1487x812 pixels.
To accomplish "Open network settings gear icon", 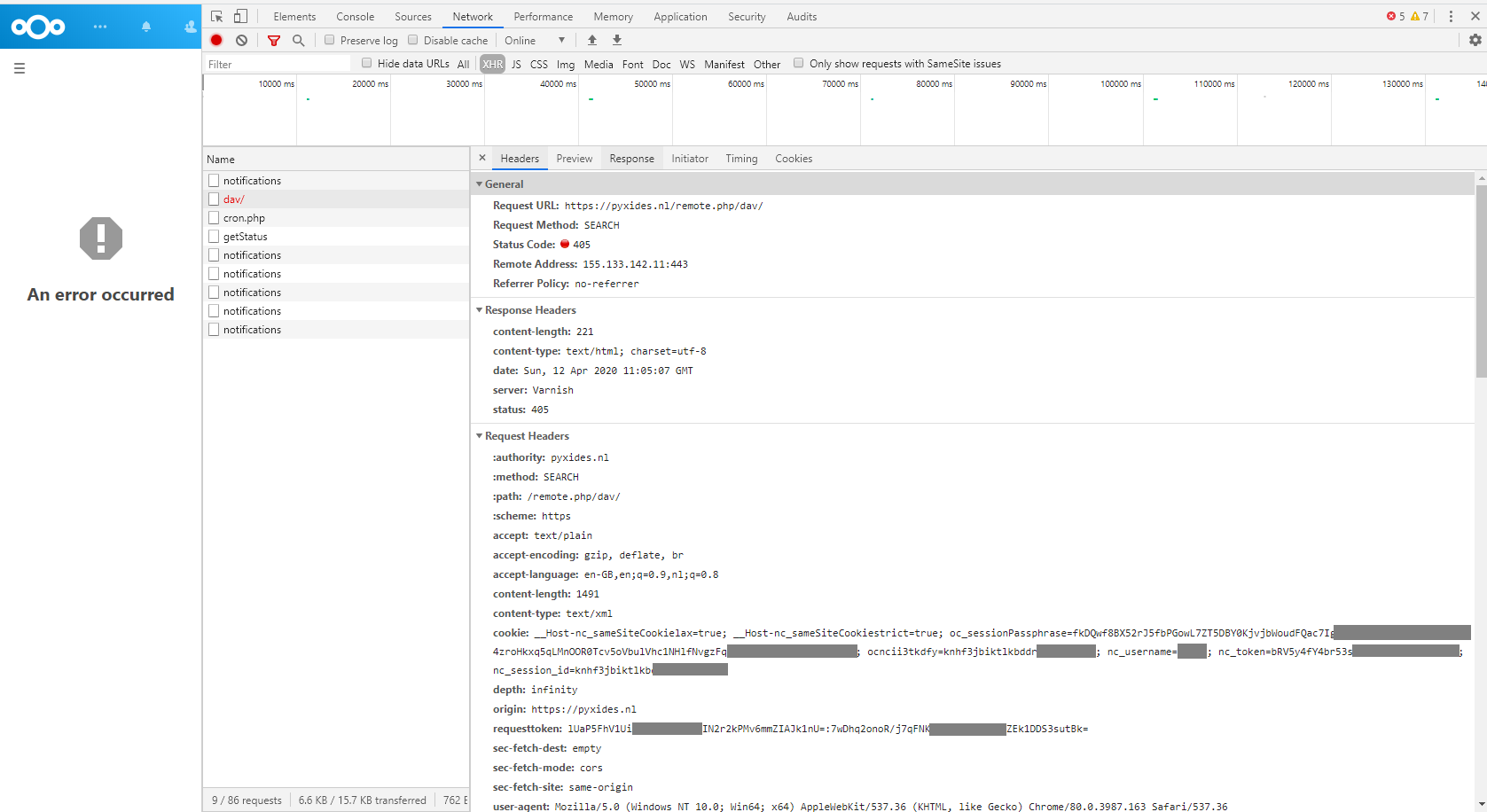I will point(1475,40).
